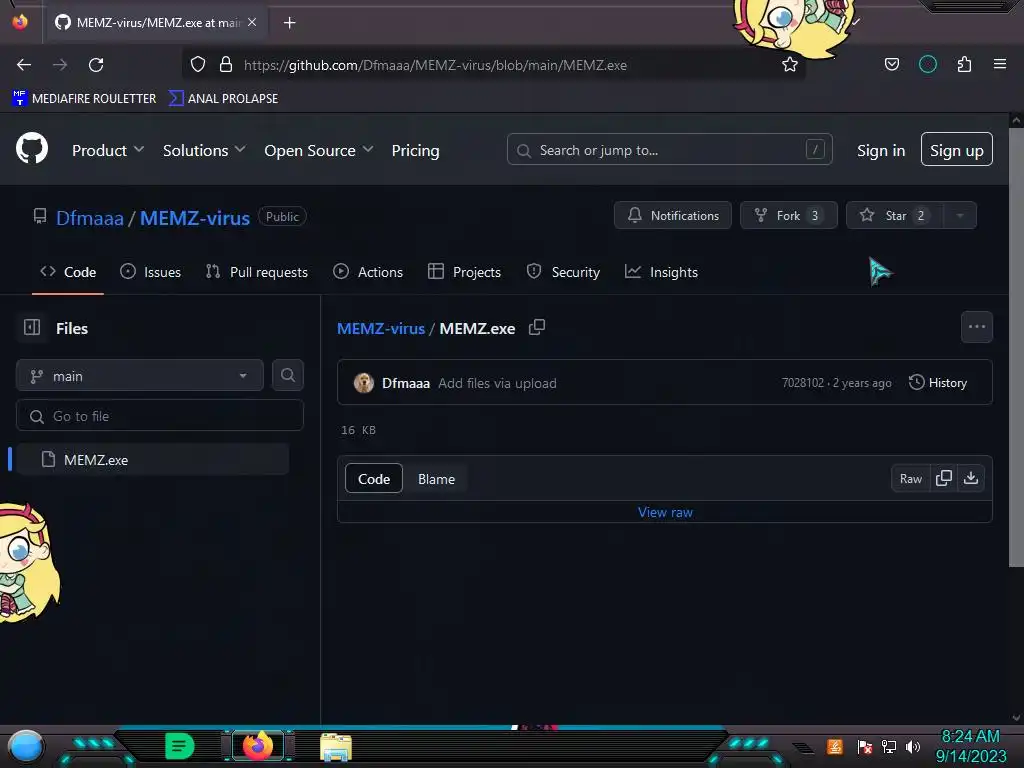
Task: Click the View raw link
Action: click(665, 512)
